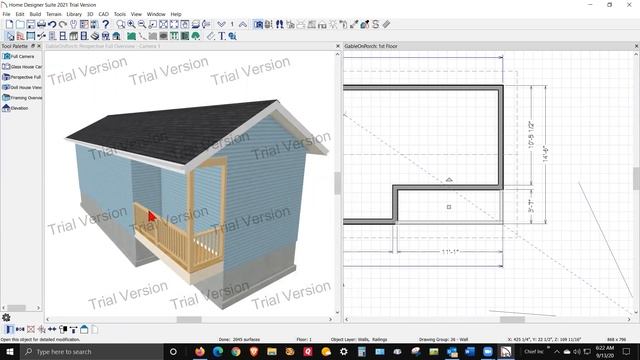Viewport: 640px width, 360px height.
Task: Select Perspective Full Overview in palette
Action: [x=22, y=77]
